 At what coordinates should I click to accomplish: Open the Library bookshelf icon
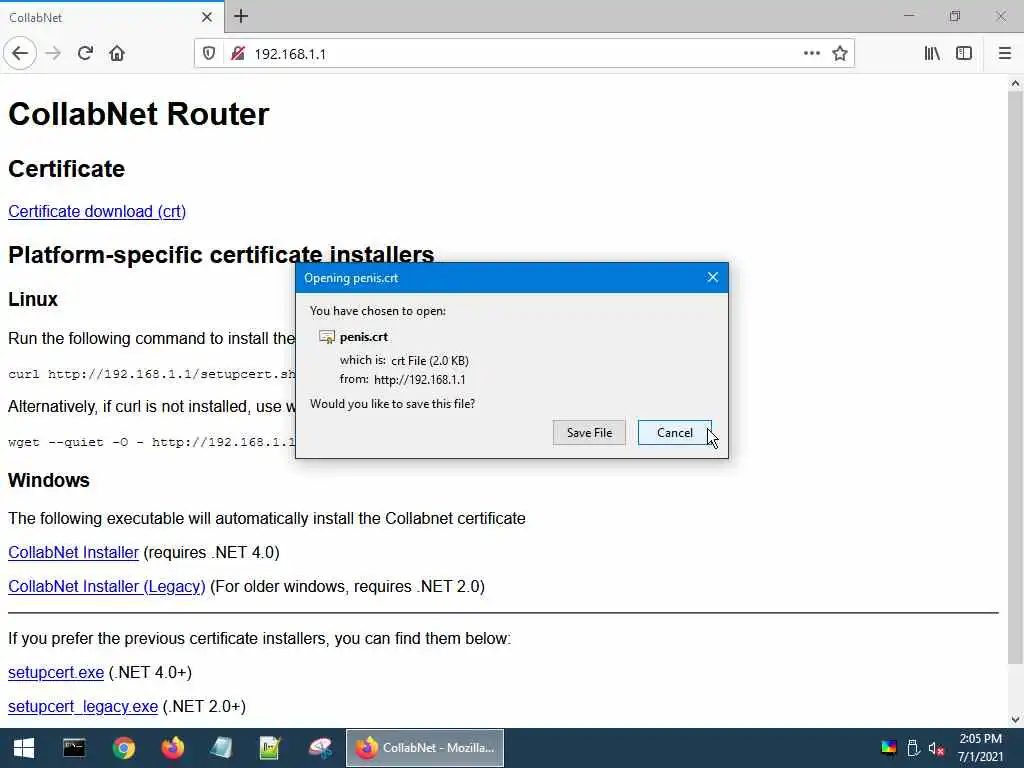[x=932, y=54]
